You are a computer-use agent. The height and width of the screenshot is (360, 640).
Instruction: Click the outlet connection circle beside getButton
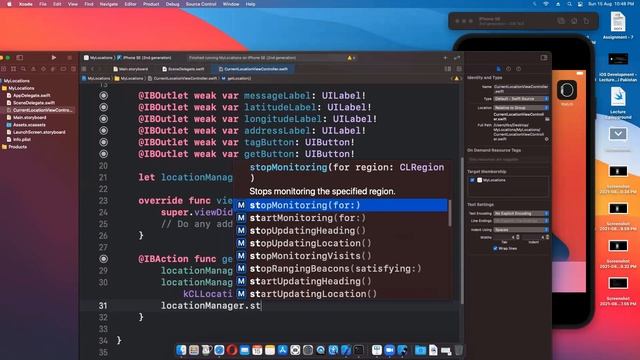[104, 154]
